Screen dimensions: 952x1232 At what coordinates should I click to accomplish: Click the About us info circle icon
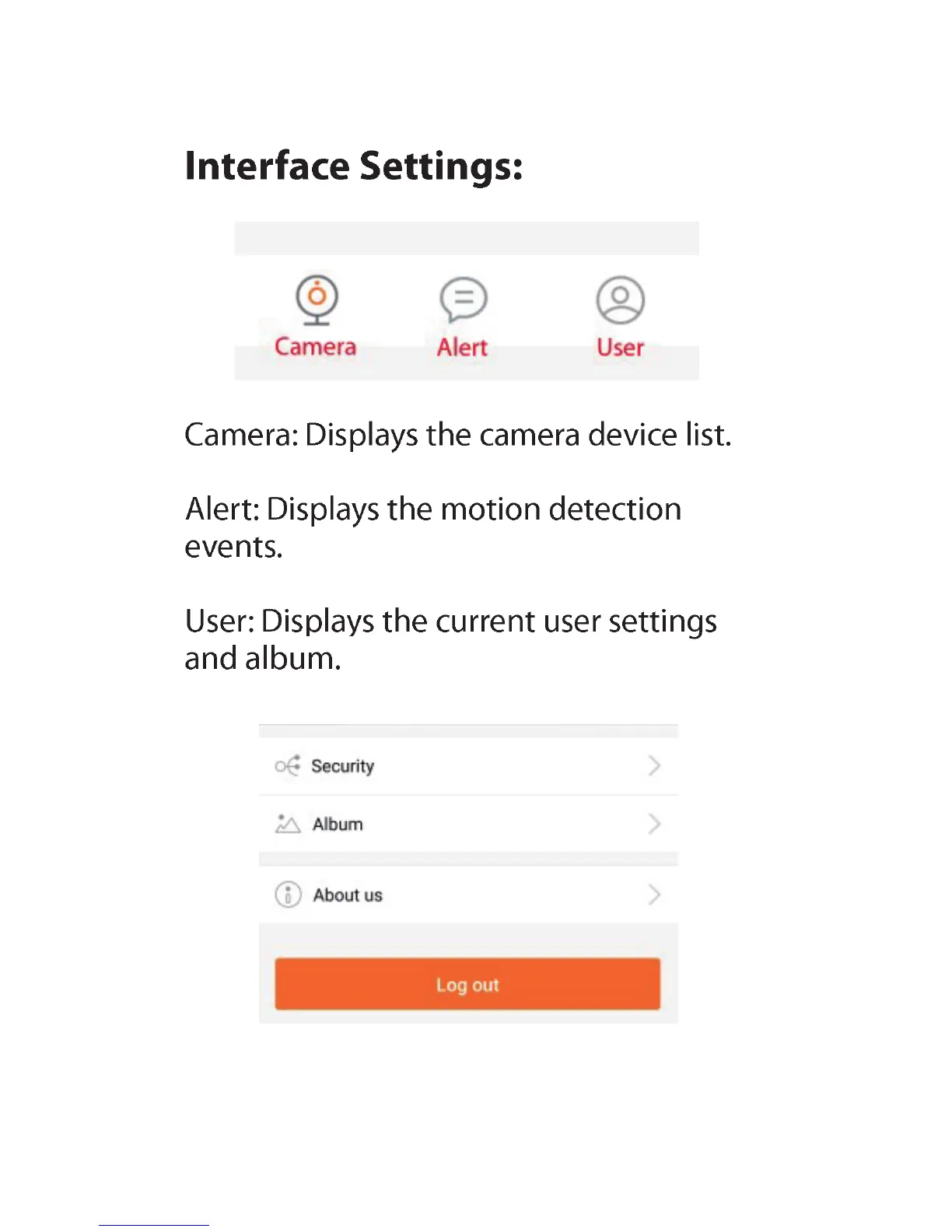(288, 895)
